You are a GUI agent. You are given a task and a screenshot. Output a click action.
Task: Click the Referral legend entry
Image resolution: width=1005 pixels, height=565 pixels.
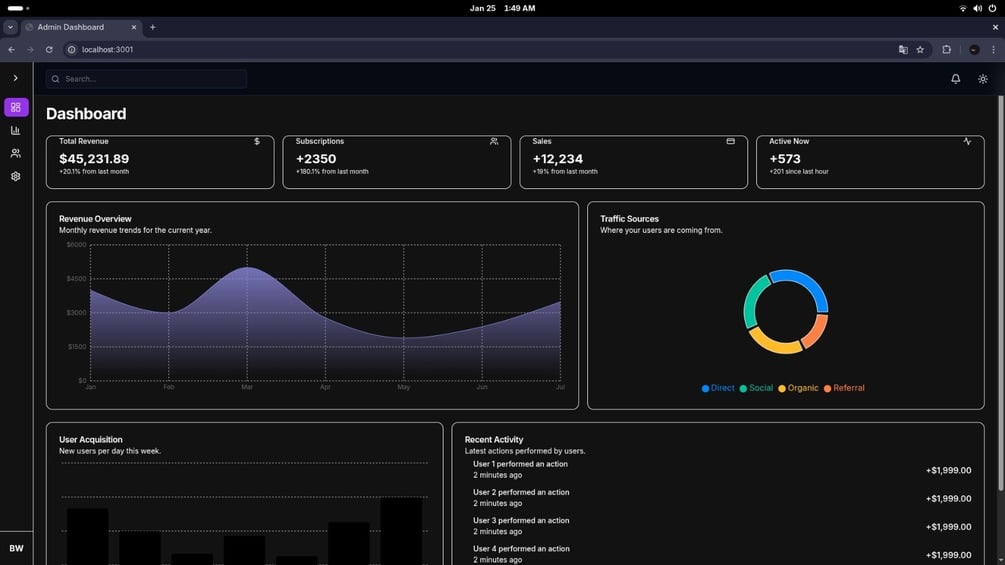pos(843,388)
